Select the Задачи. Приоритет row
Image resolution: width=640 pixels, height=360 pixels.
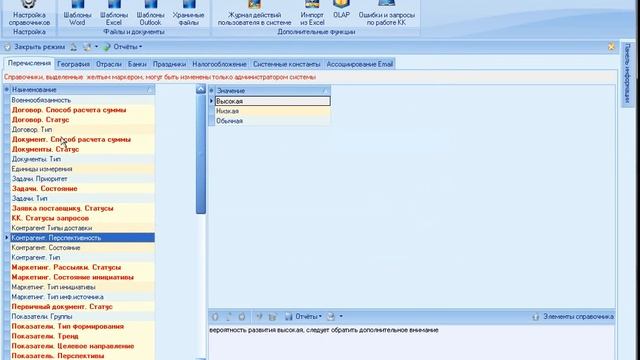click(x=82, y=178)
